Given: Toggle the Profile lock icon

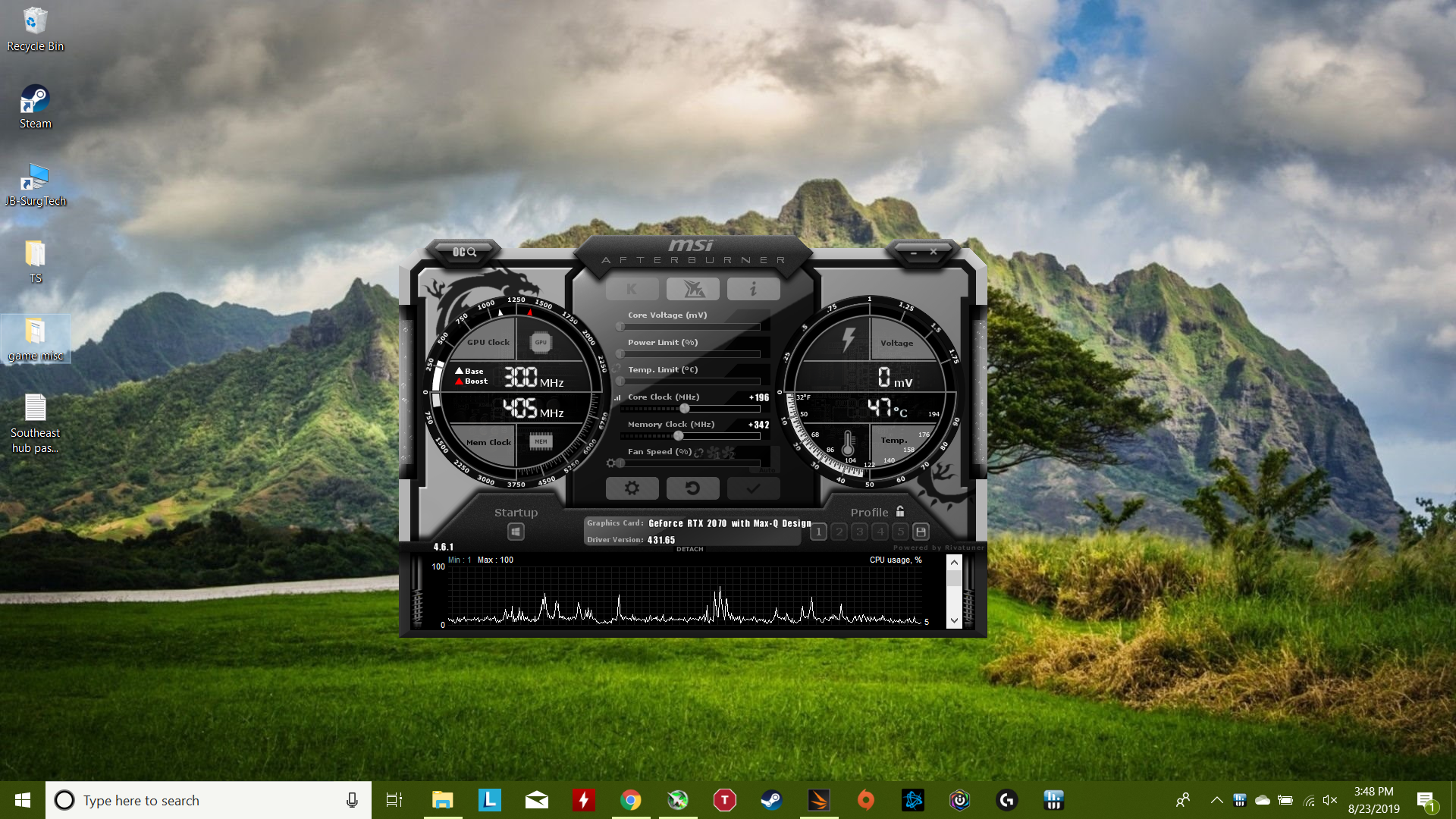Looking at the screenshot, I should pyautogui.click(x=900, y=512).
